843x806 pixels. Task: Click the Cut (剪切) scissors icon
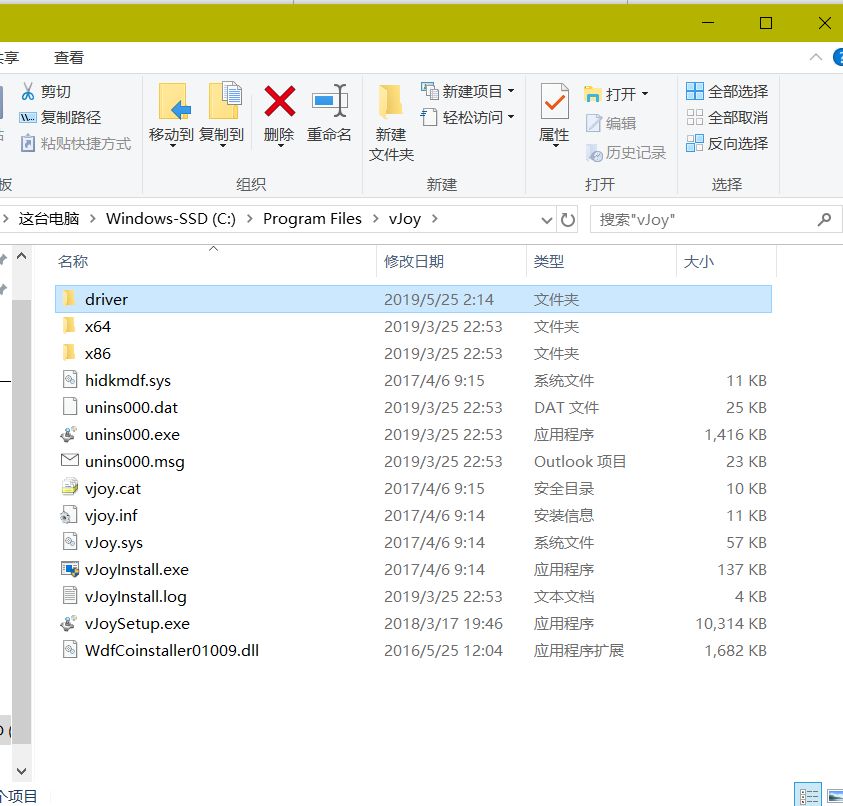tap(27, 91)
